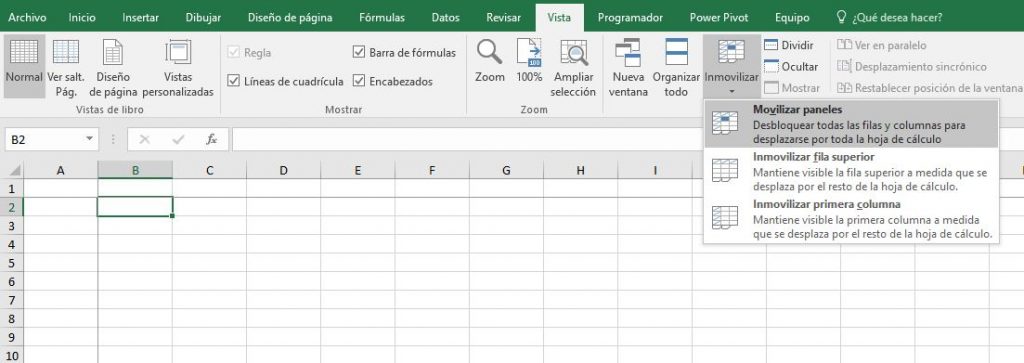
Task: Click the Mostrar window button
Action: (792, 87)
